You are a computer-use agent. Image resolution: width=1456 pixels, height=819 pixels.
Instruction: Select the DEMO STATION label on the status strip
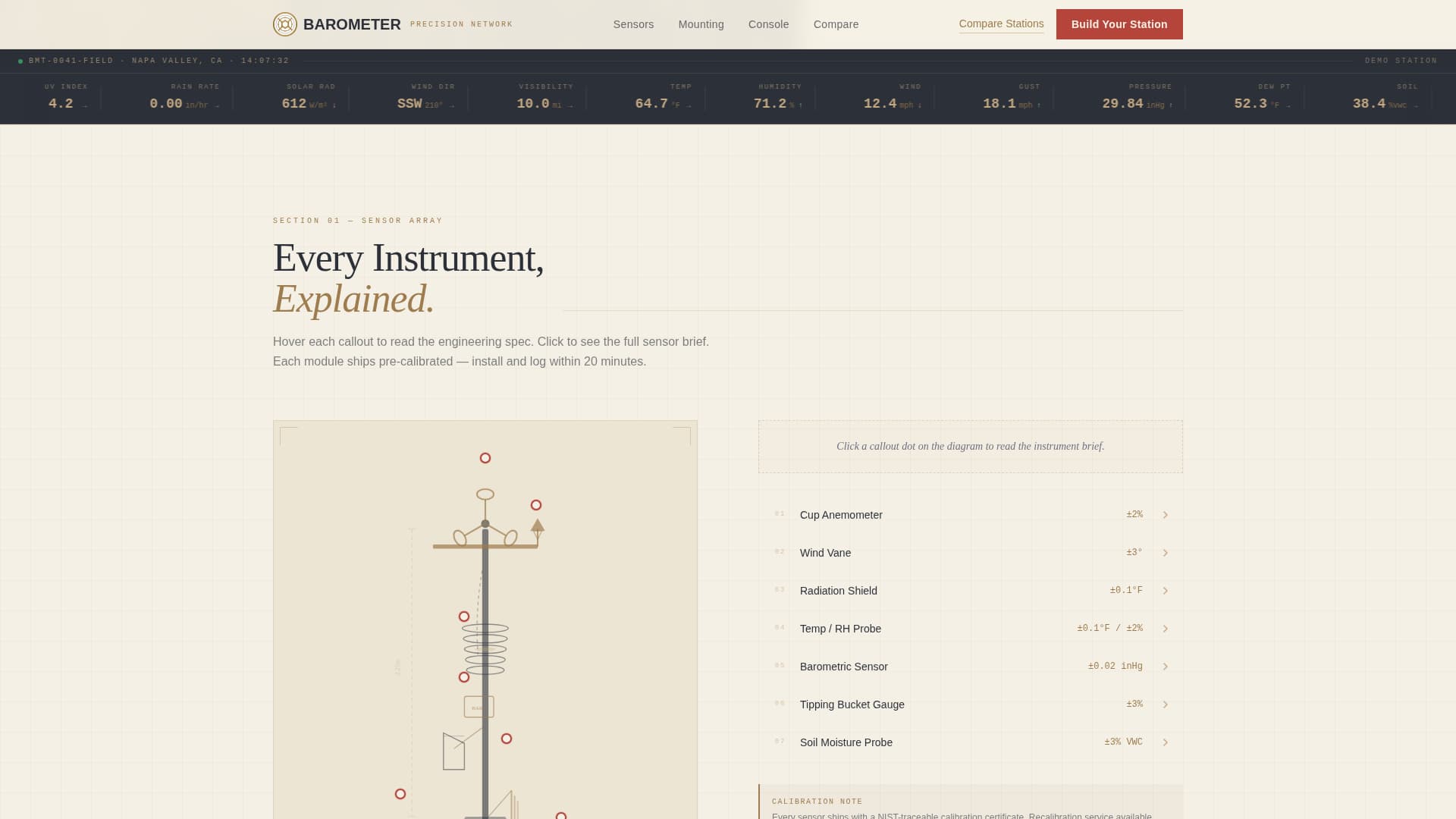pyautogui.click(x=1399, y=60)
